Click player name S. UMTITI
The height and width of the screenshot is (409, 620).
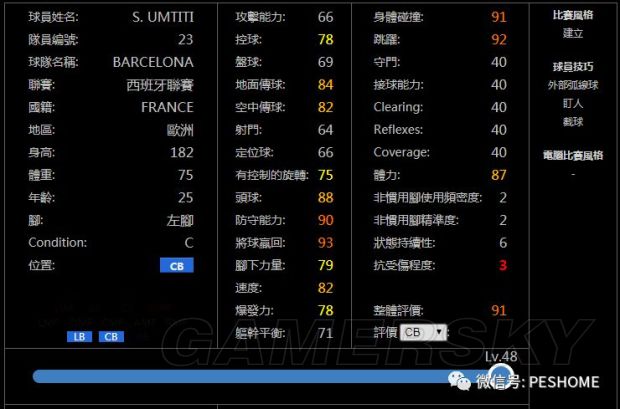coord(163,17)
